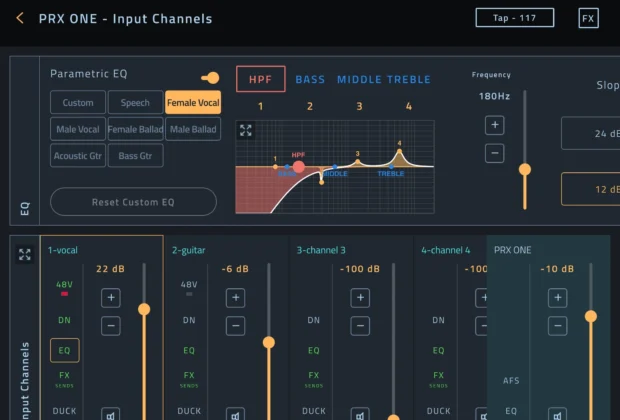Open EQ for 2-guitar channel
Viewport: 620px width, 420px height.
tap(189, 350)
